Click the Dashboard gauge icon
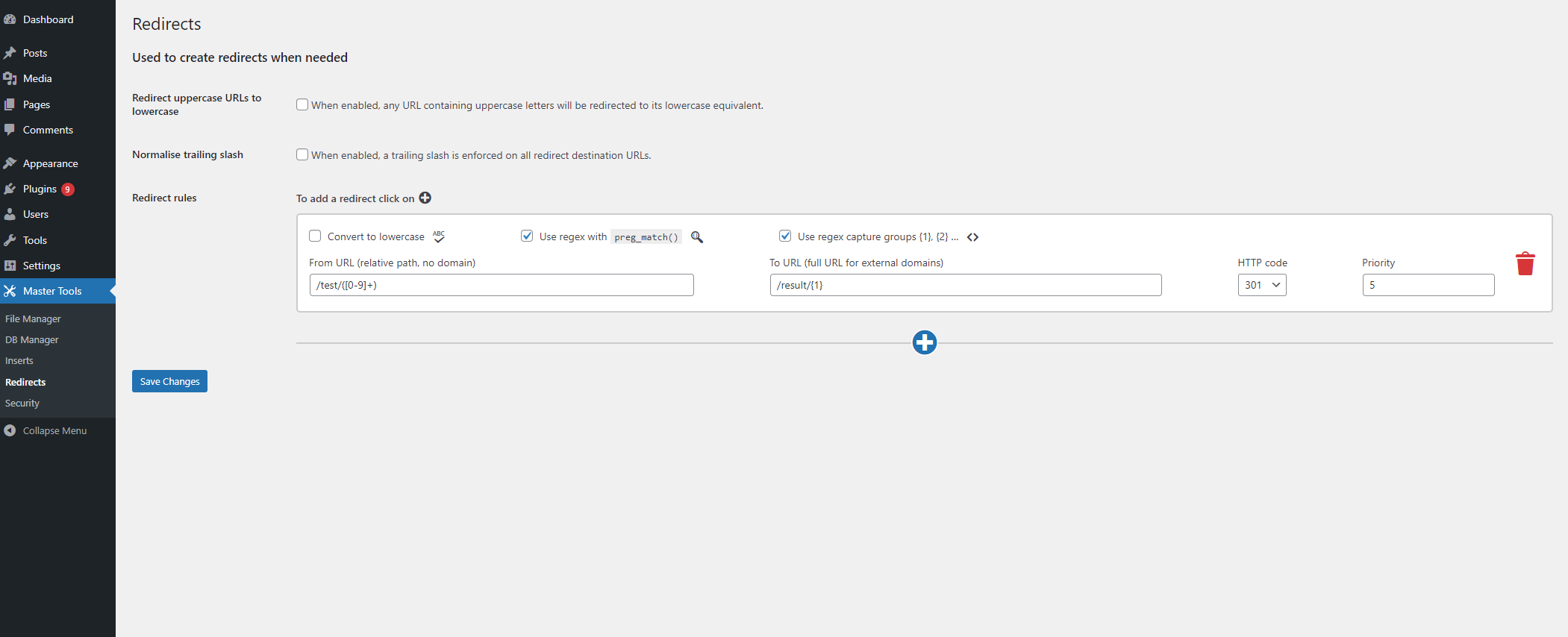The height and width of the screenshot is (637, 1568). (x=10, y=19)
